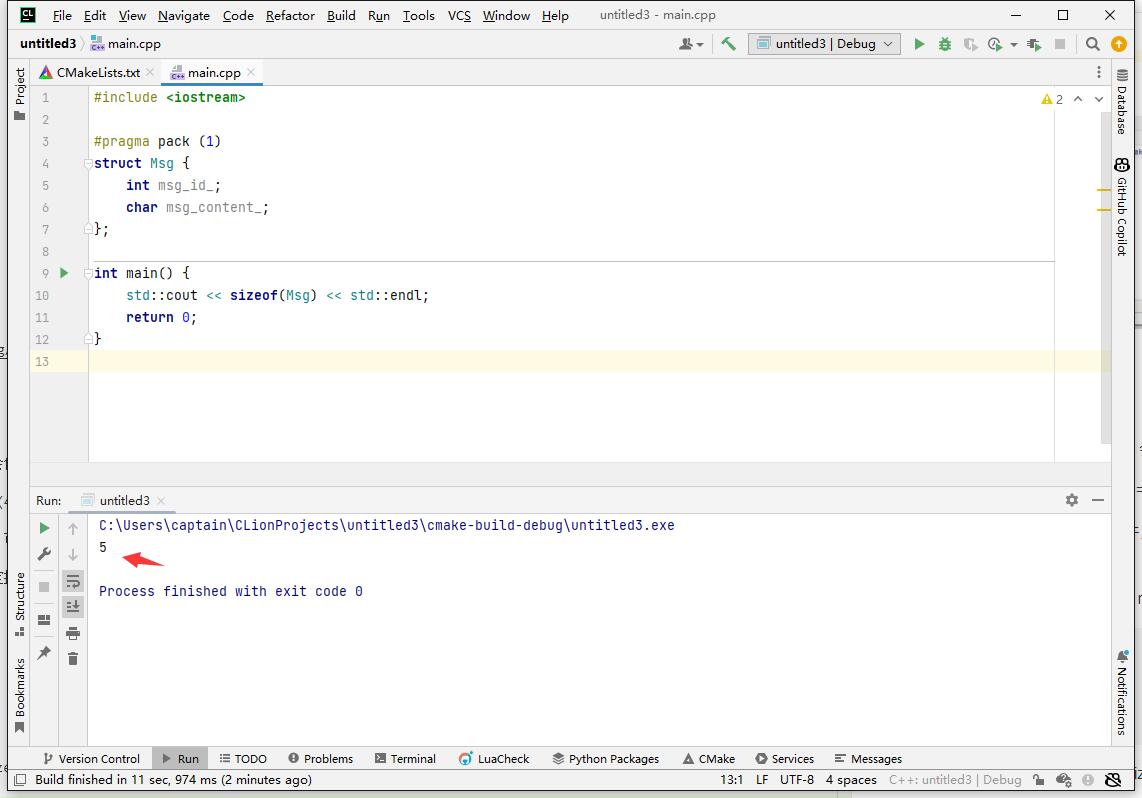The image size is (1142, 798).
Task: Open the File menu
Action: [x=62, y=15]
